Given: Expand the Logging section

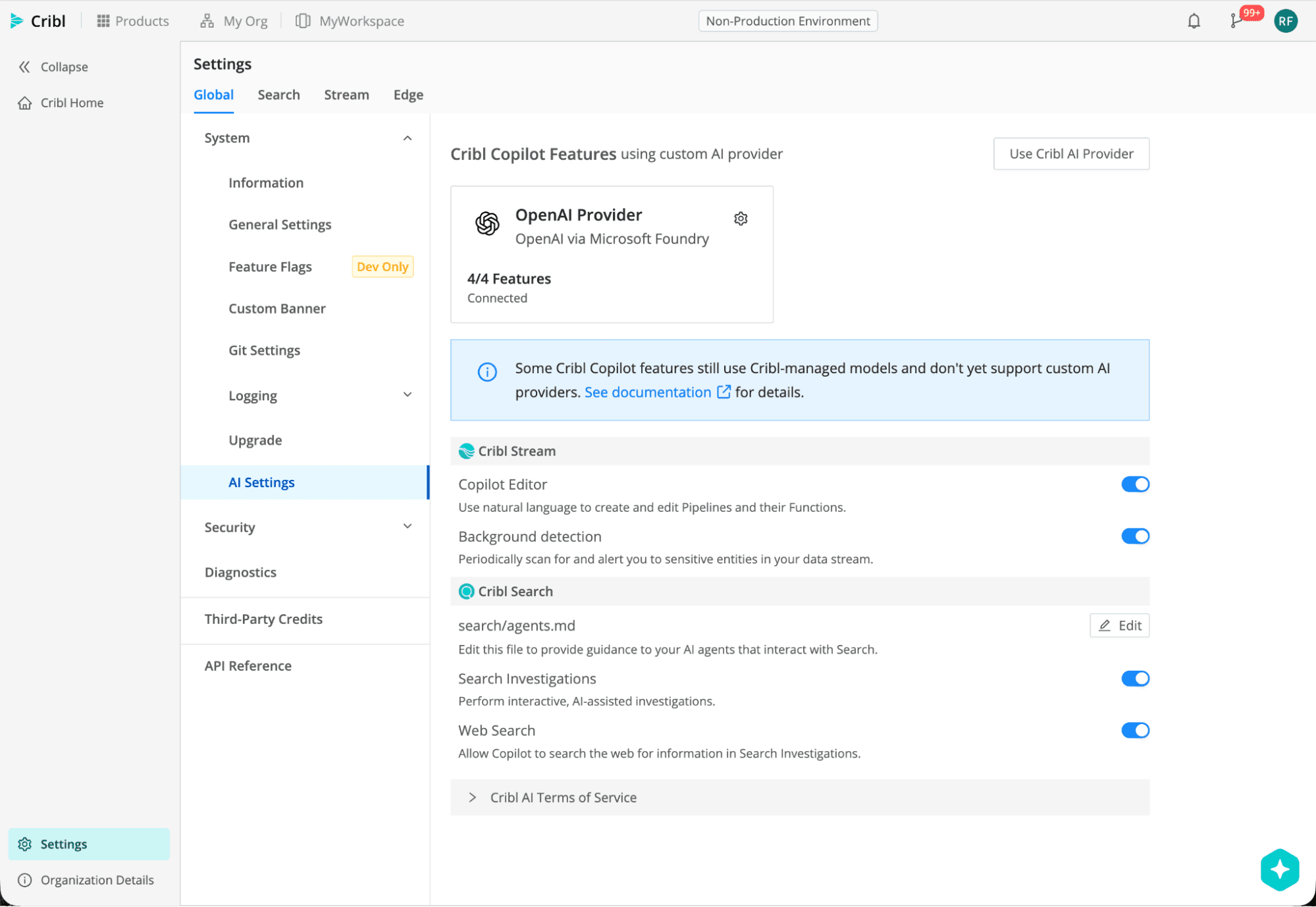Looking at the screenshot, I should (408, 395).
